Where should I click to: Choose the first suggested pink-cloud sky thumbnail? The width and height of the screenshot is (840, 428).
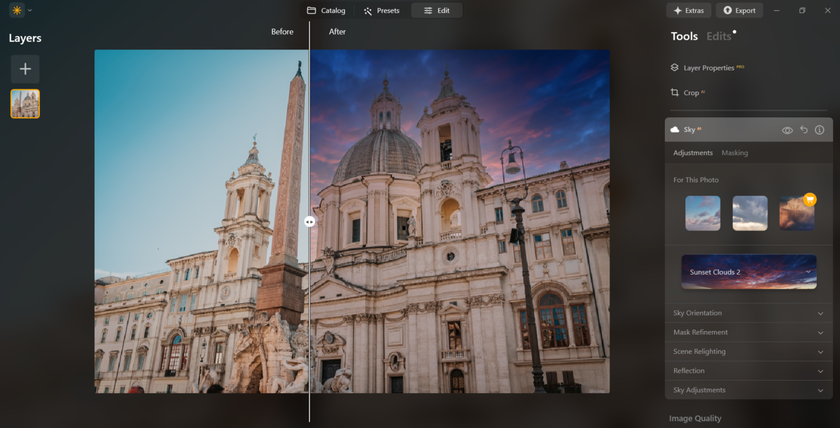703,213
